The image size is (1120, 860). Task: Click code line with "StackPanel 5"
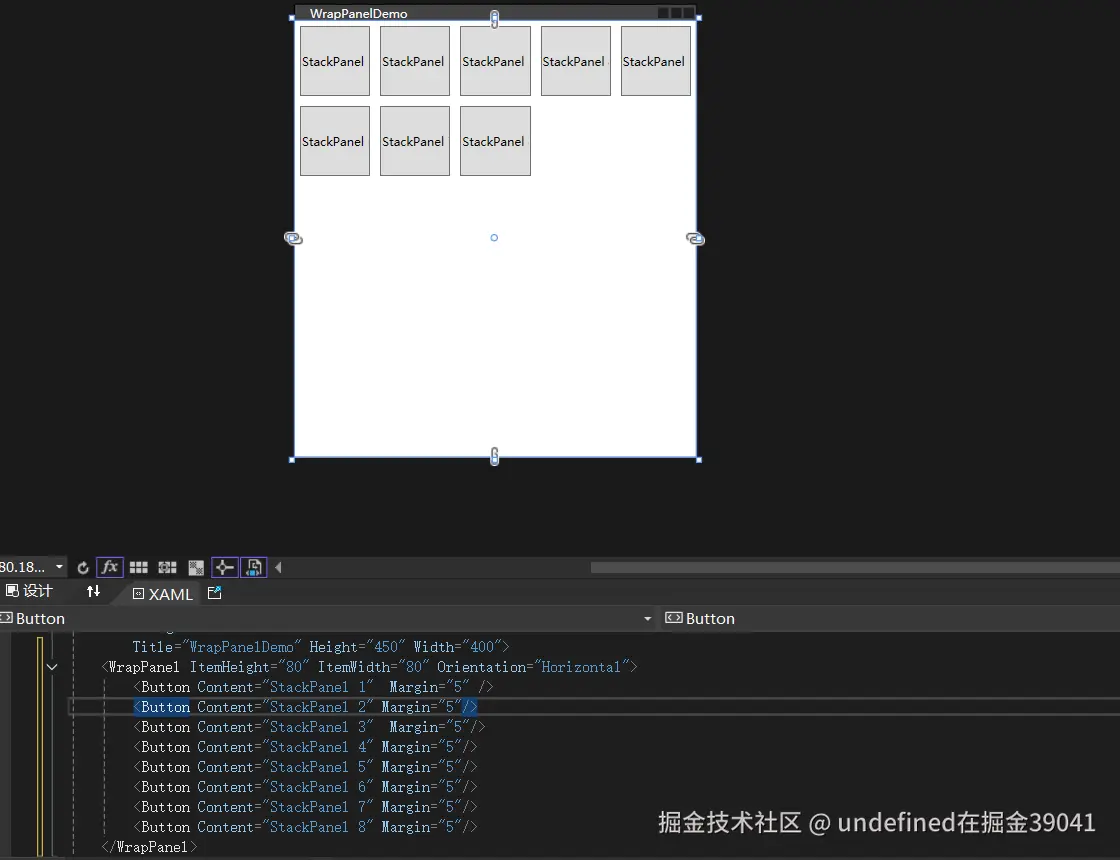click(x=305, y=767)
